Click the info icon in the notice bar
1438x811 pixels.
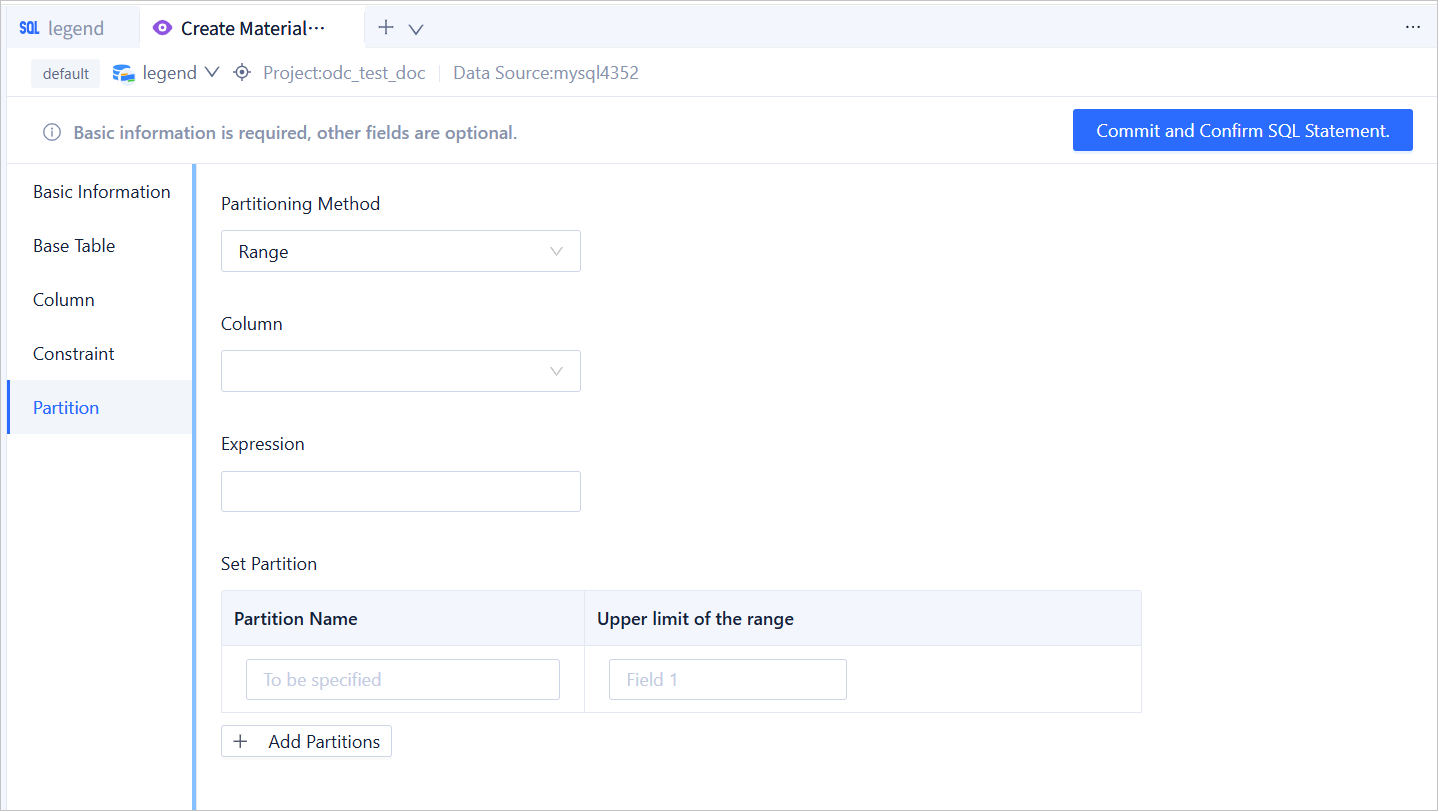pos(52,132)
